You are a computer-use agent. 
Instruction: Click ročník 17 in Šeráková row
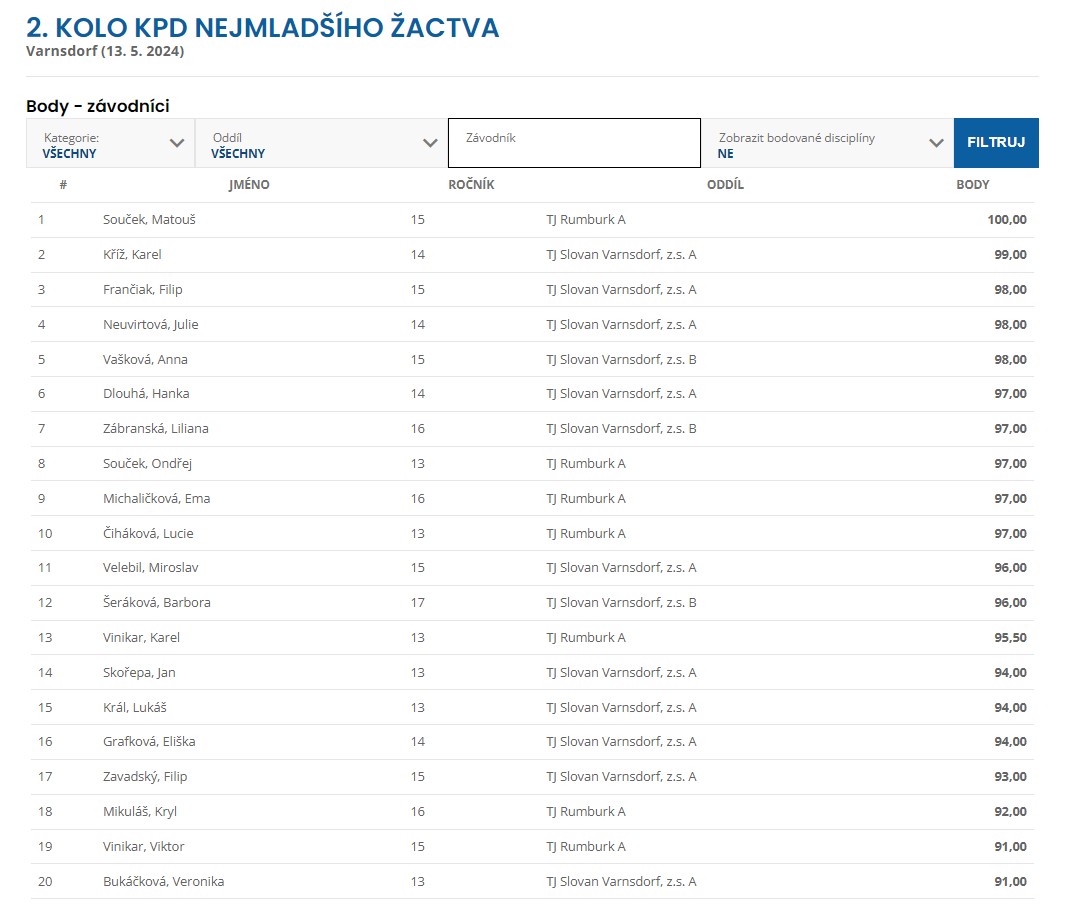coord(417,602)
